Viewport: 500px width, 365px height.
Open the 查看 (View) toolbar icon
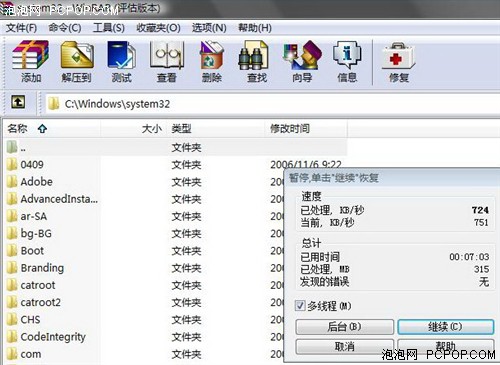[x=166, y=55]
